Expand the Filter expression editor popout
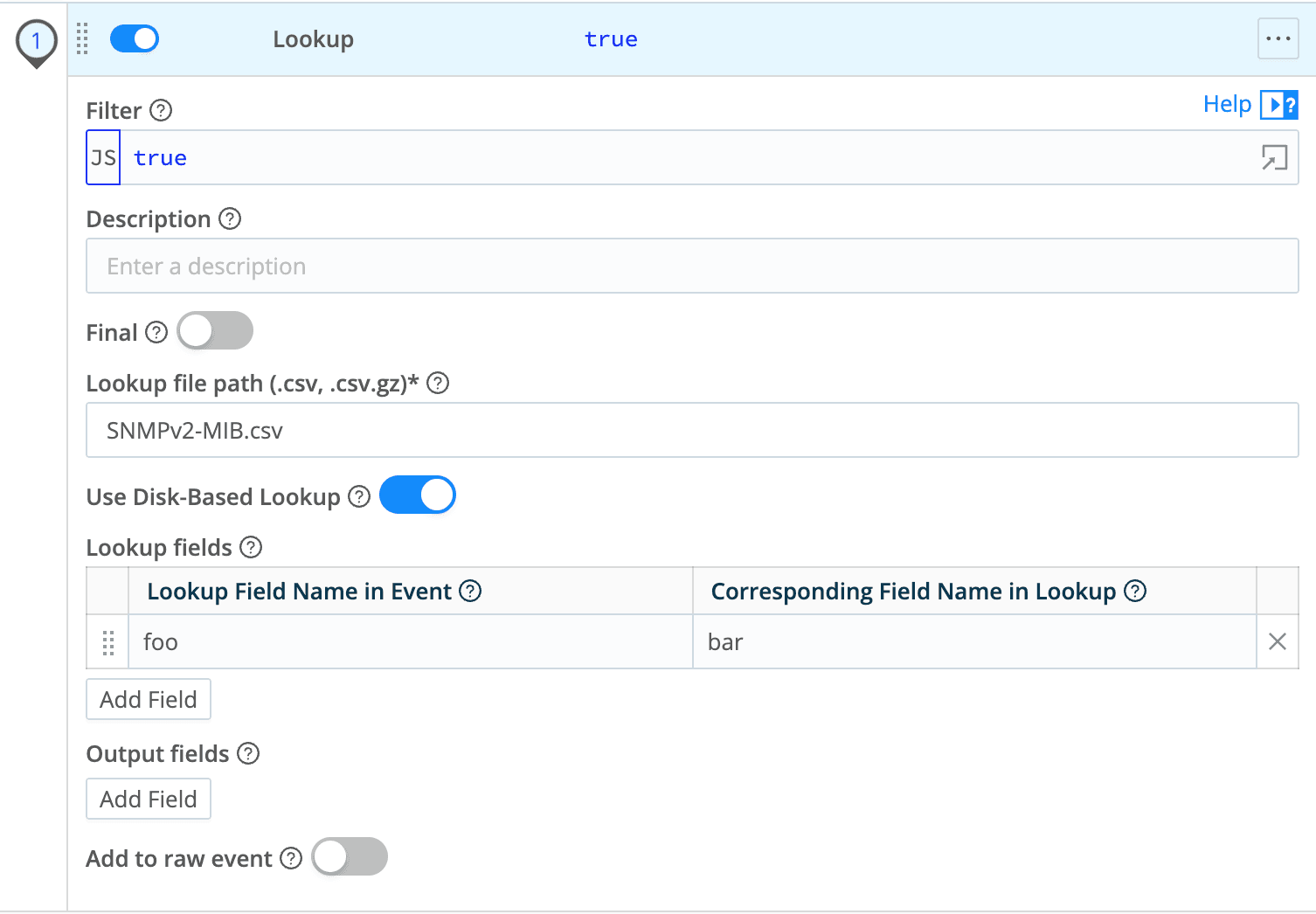This screenshot has height=914, width=1316. (1274, 157)
